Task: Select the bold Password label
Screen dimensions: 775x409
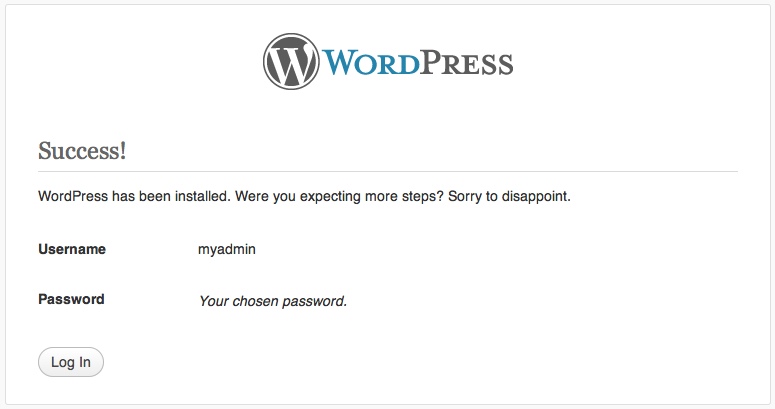Action: [x=71, y=299]
